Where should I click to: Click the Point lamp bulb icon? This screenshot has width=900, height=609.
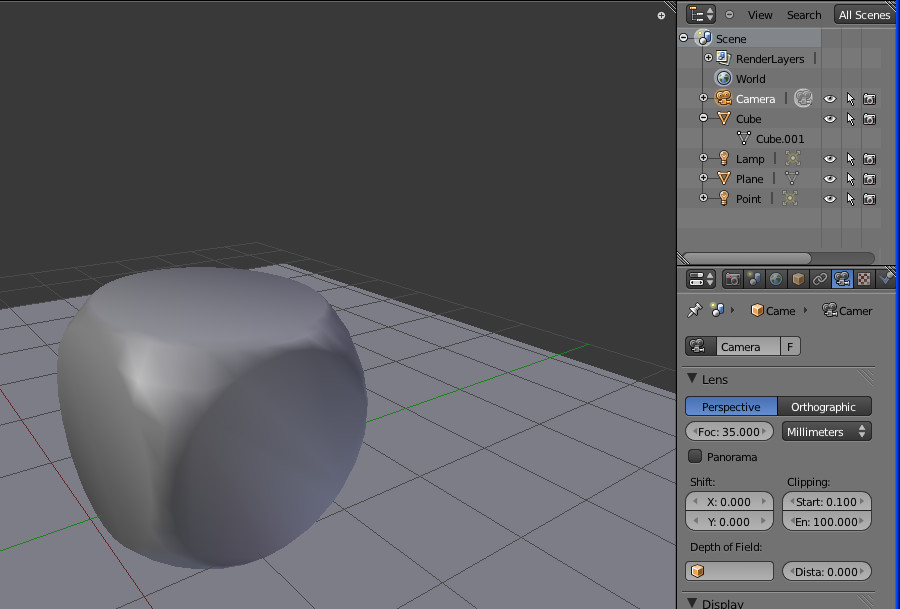724,199
